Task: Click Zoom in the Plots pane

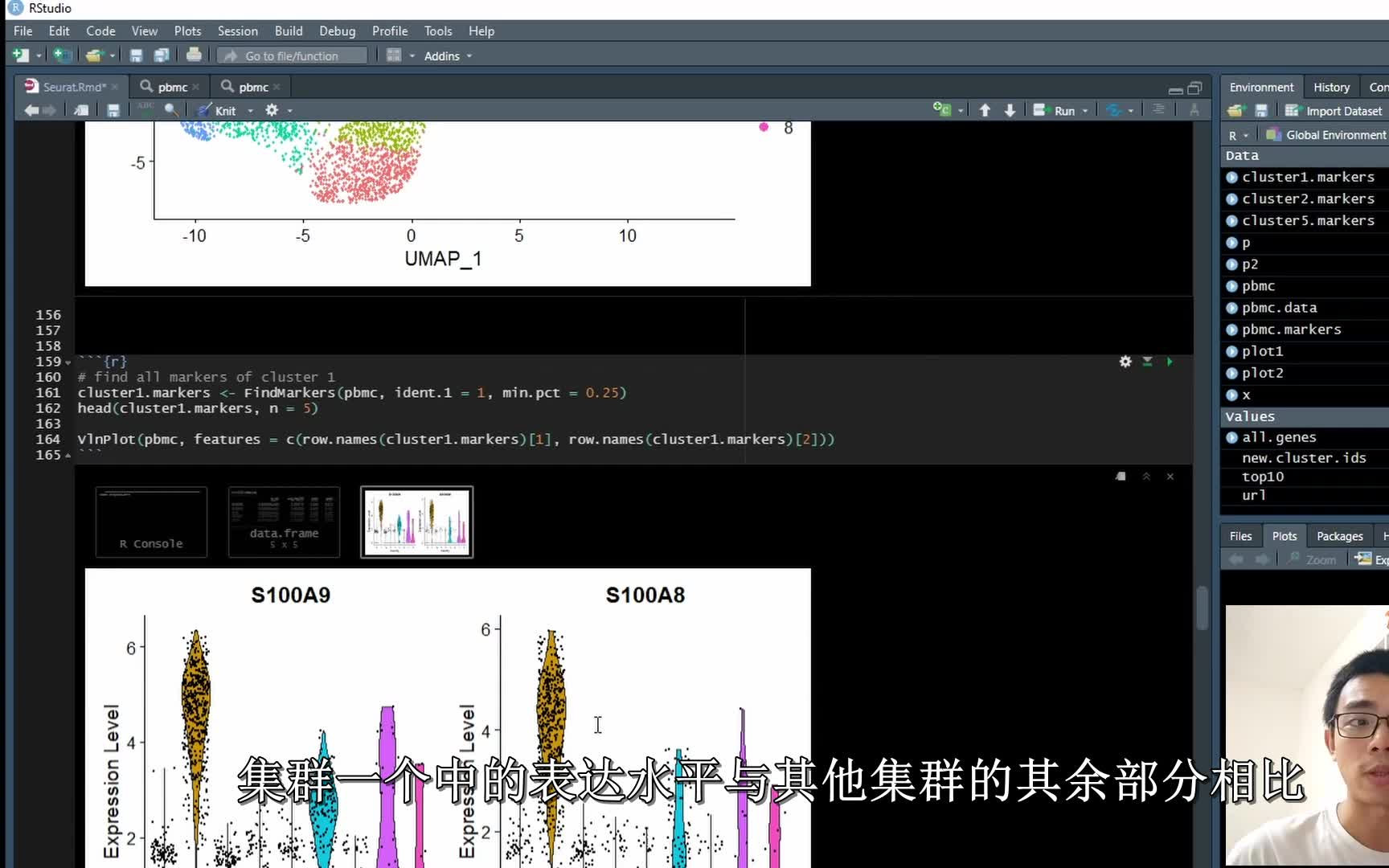Action: click(x=1311, y=559)
